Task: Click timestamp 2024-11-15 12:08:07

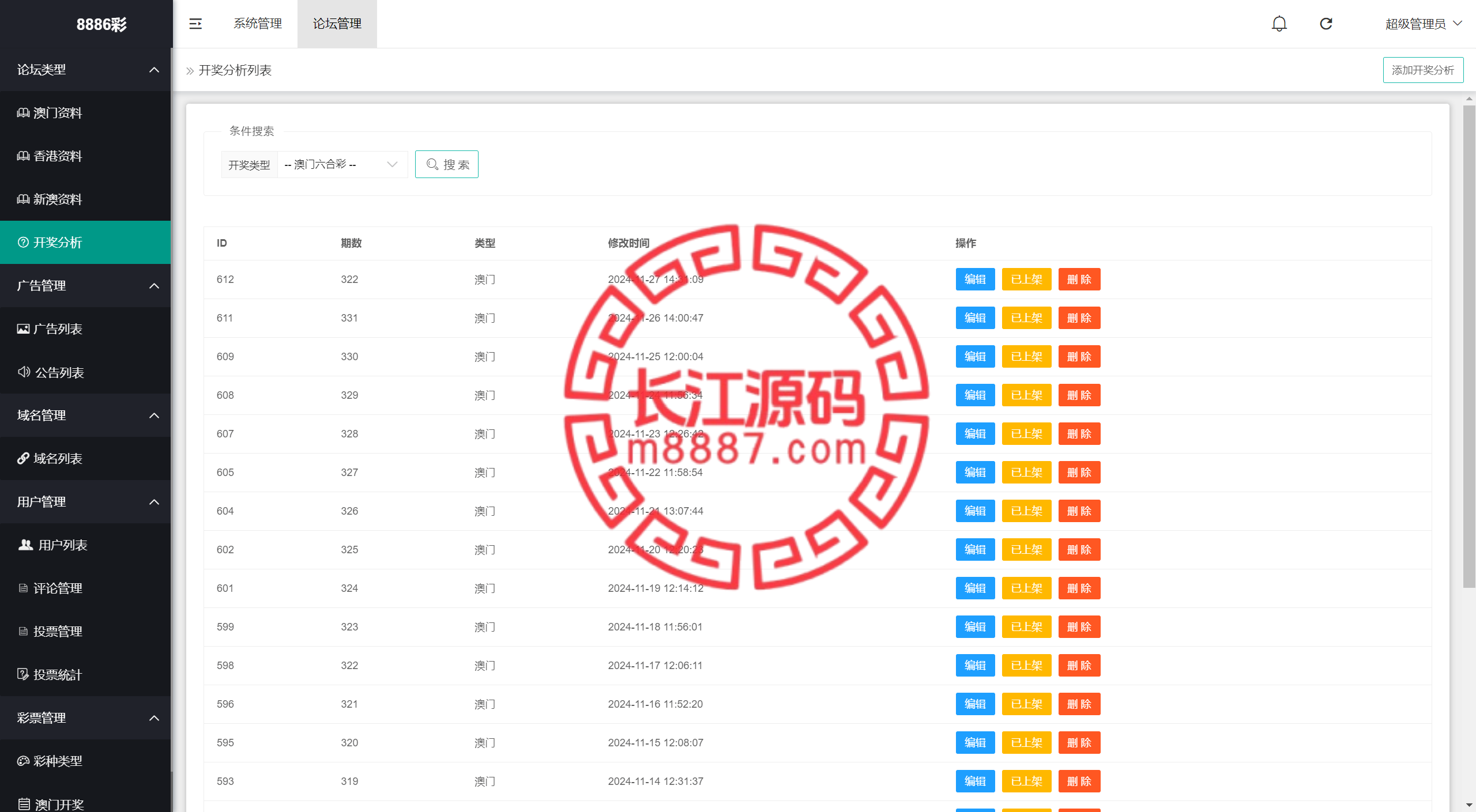Action: pos(656,743)
